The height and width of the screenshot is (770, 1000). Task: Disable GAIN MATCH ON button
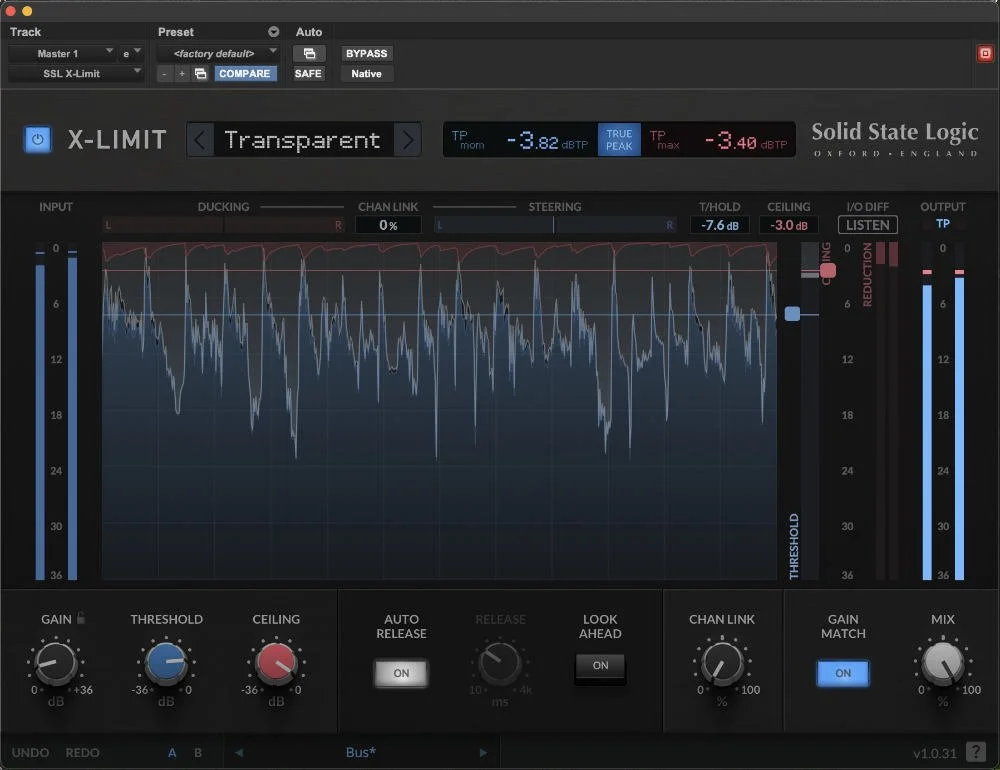coord(843,673)
